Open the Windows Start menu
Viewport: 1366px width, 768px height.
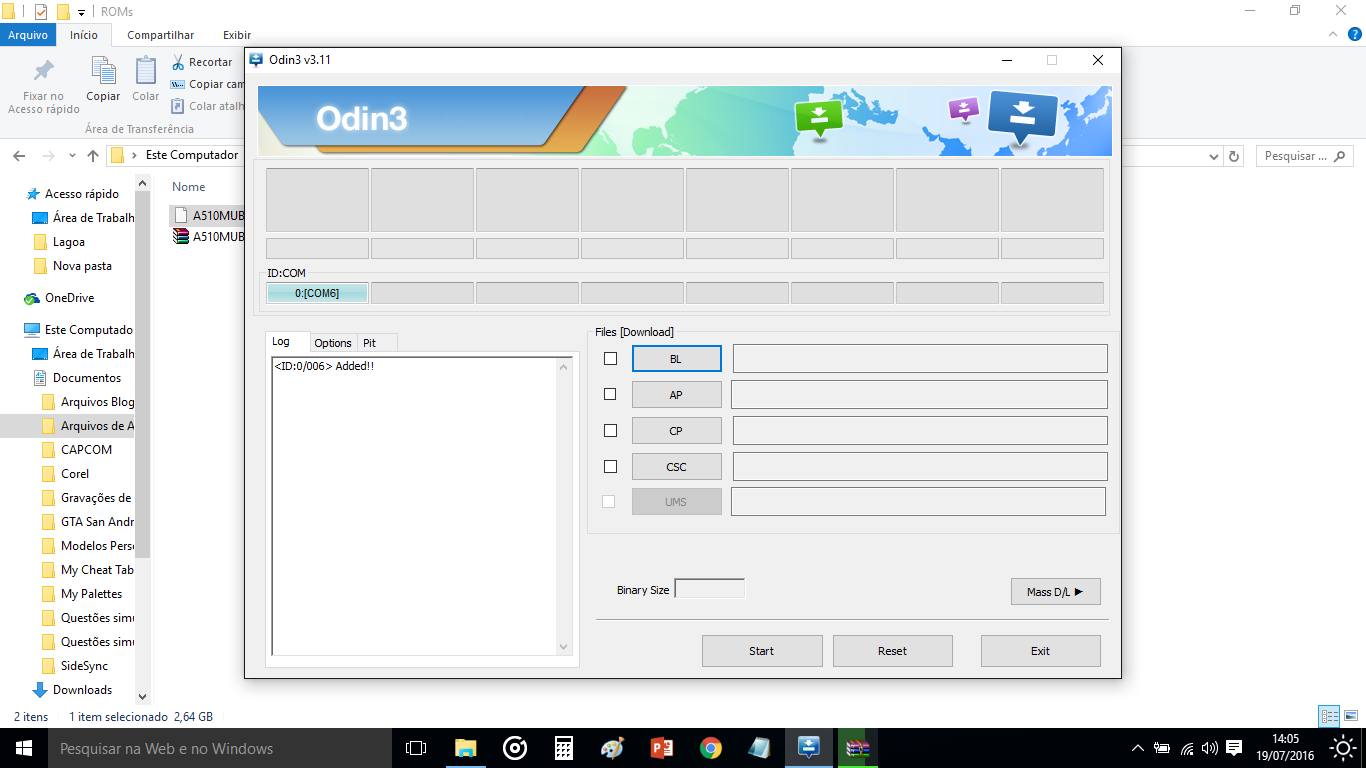(24, 748)
